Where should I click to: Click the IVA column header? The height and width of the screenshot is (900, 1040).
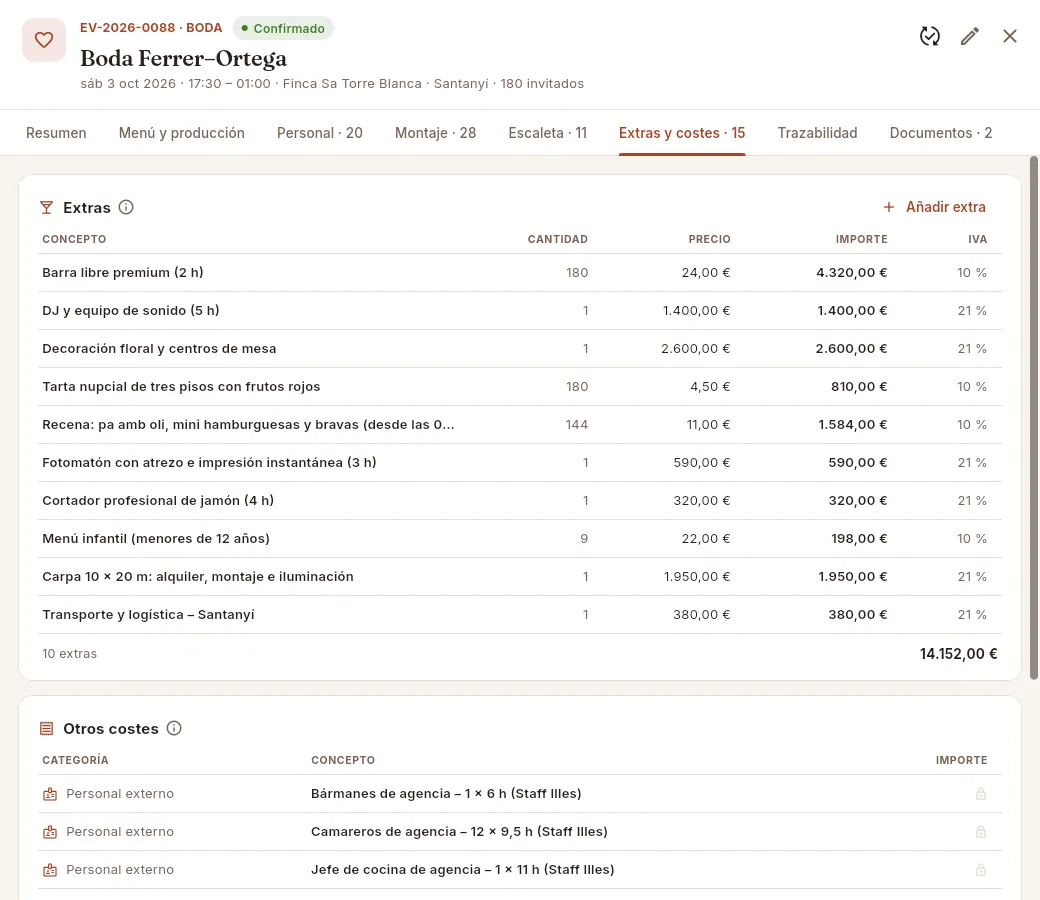[x=977, y=239]
